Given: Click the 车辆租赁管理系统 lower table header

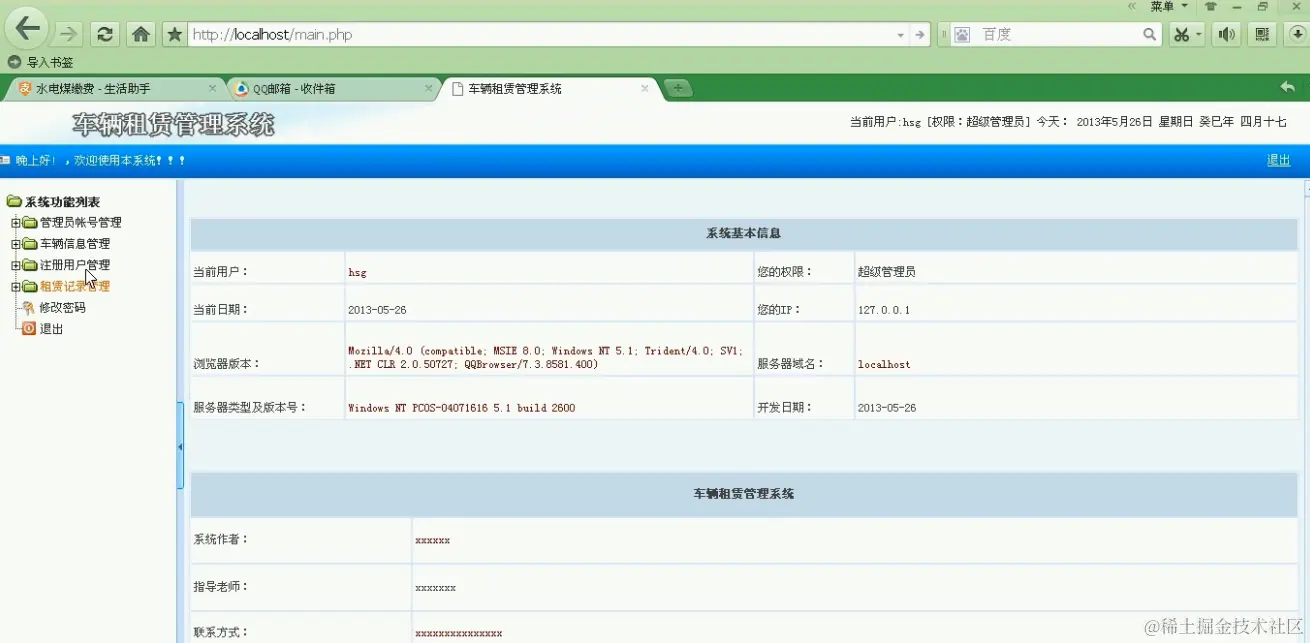Looking at the screenshot, I should click(744, 494).
